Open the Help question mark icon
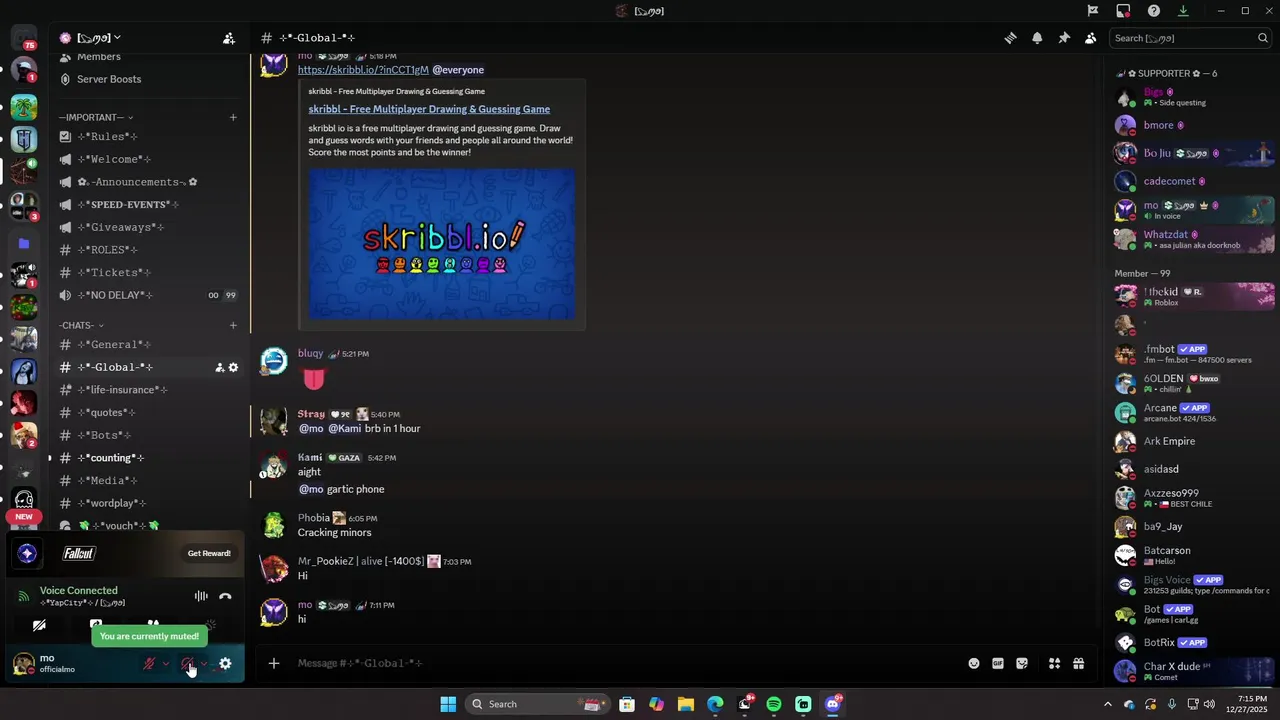The image size is (1280, 720). [1154, 11]
